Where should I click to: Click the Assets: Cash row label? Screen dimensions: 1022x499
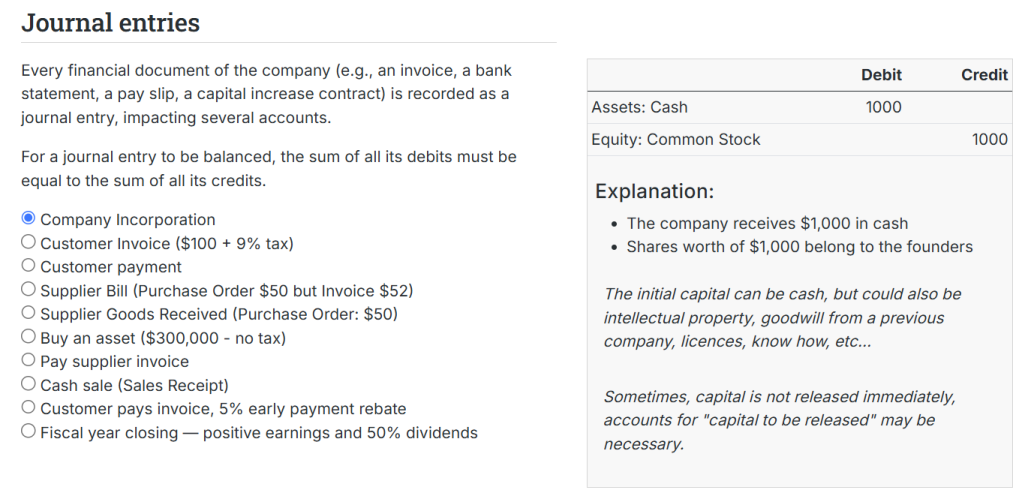coord(639,107)
